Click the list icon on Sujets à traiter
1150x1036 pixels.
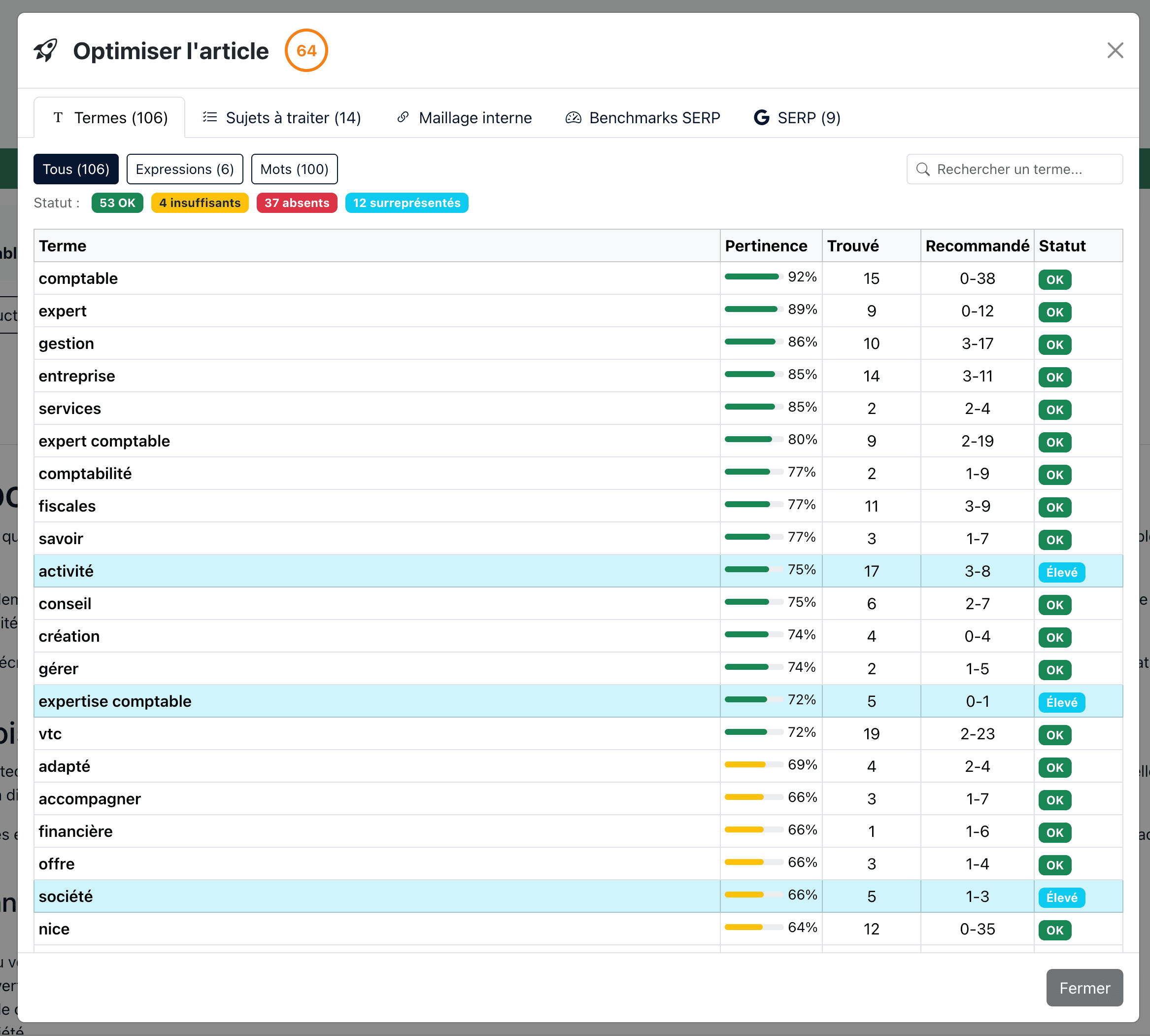coord(210,117)
